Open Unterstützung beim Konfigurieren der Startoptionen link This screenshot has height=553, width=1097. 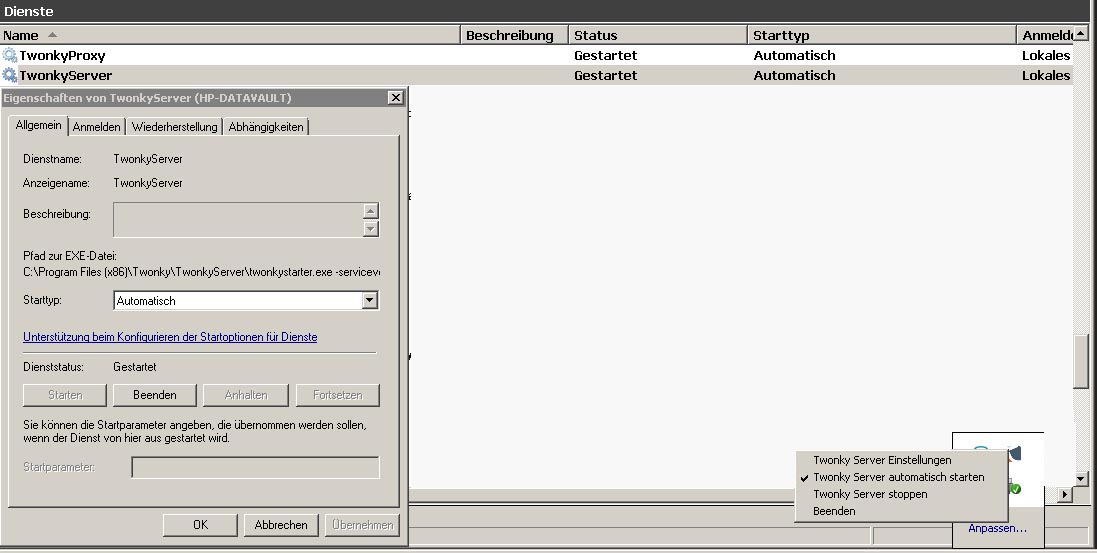[x=170, y=337]
